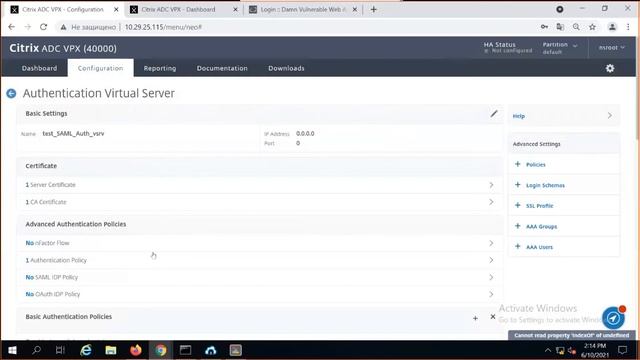Expand the Authentication Policy row
Screen dimensions: 640x360
coord(259,260)
